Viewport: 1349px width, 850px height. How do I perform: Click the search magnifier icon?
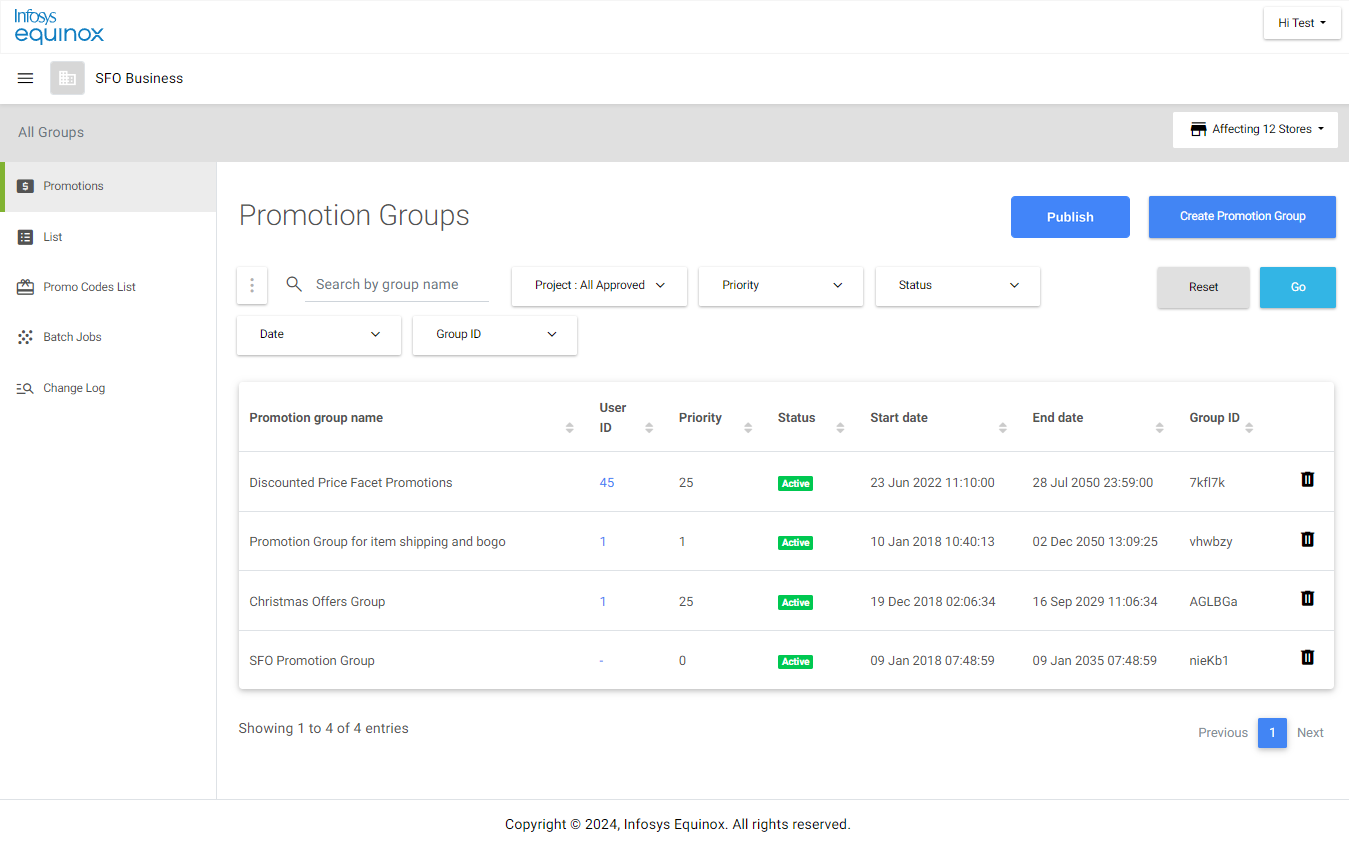click(x=294, y=284)
